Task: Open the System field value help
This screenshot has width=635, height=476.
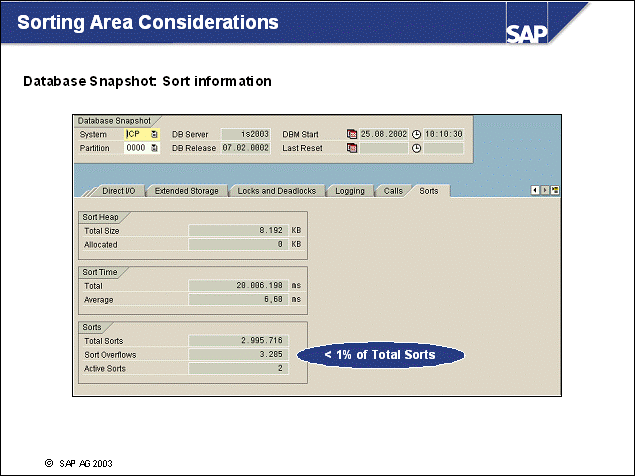Action: 154,133
